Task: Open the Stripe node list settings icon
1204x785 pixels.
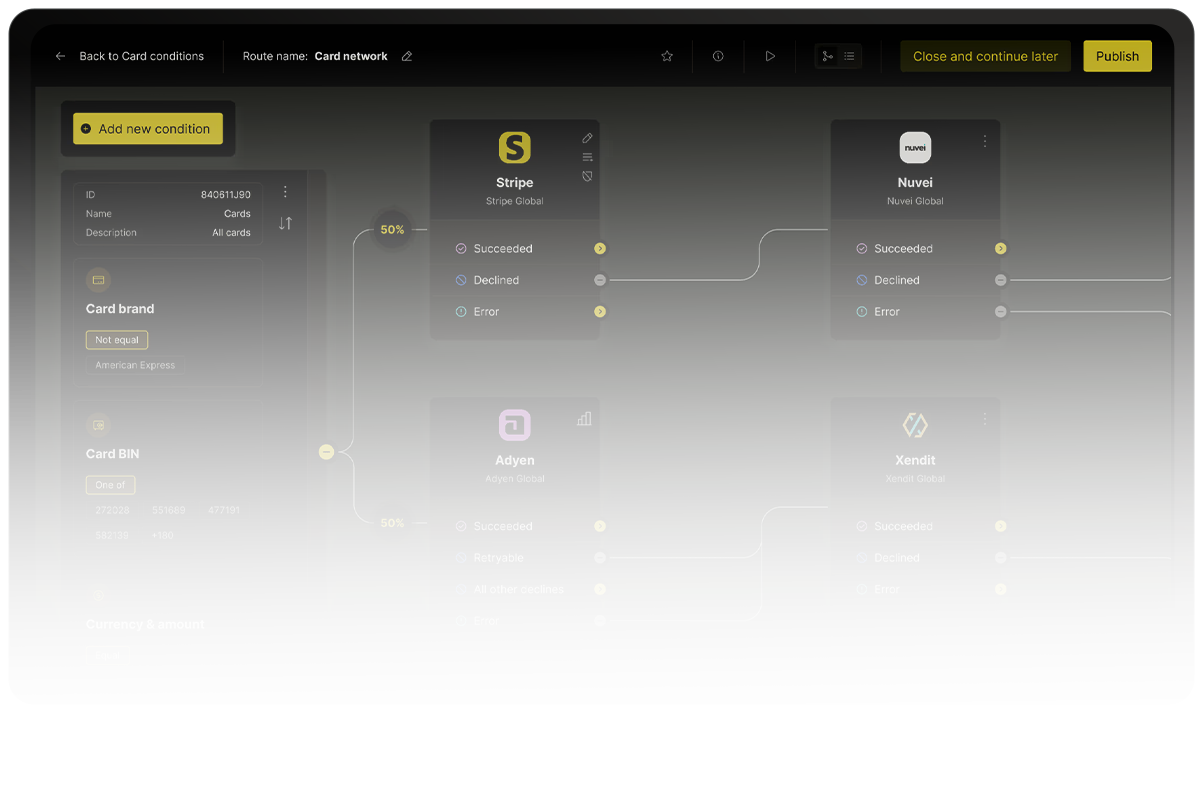Action: tap(587, 157)
